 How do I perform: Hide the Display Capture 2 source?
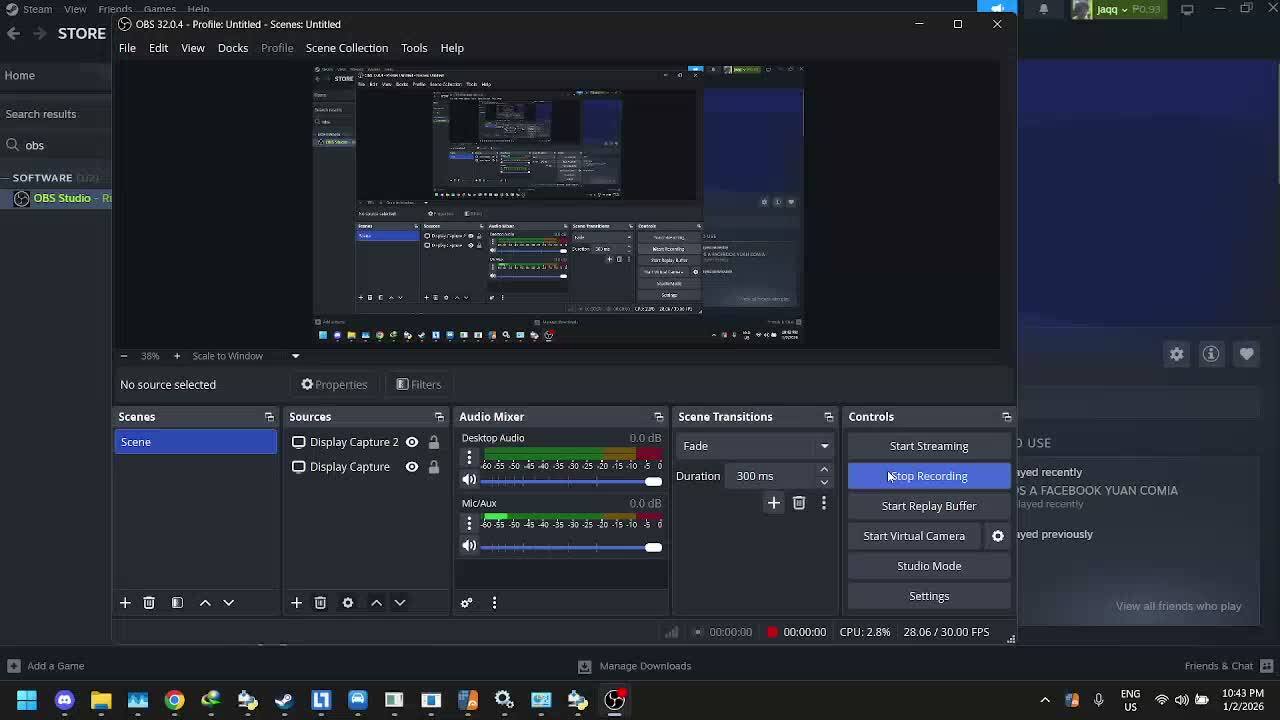[412, 442]
